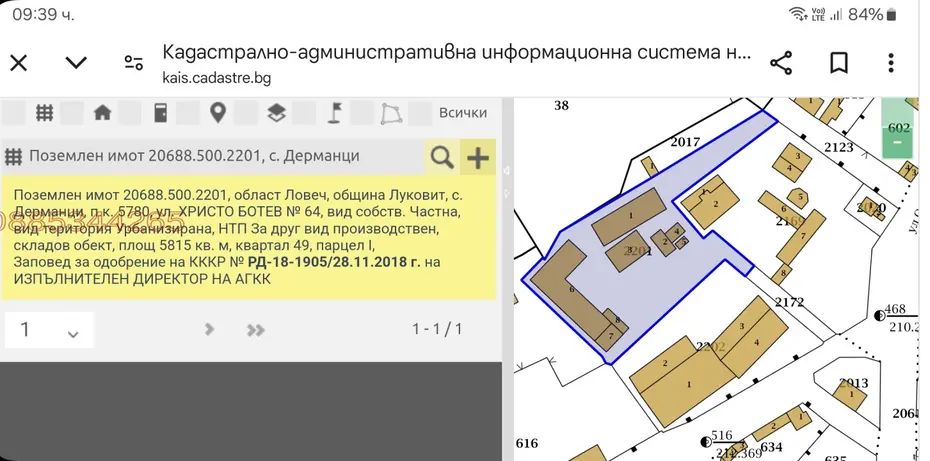Select the geodetic point flag icon
The image size is (930, 461).
click(x=334, y=113)
